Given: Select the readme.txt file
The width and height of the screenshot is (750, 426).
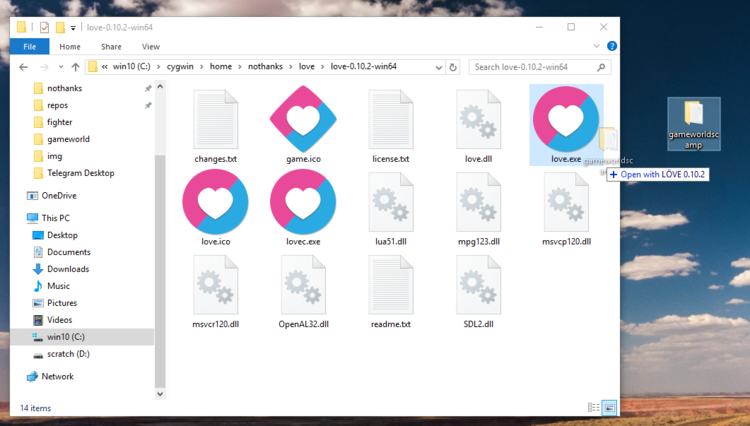Looking at the screenshot, I should pos(391,285).
